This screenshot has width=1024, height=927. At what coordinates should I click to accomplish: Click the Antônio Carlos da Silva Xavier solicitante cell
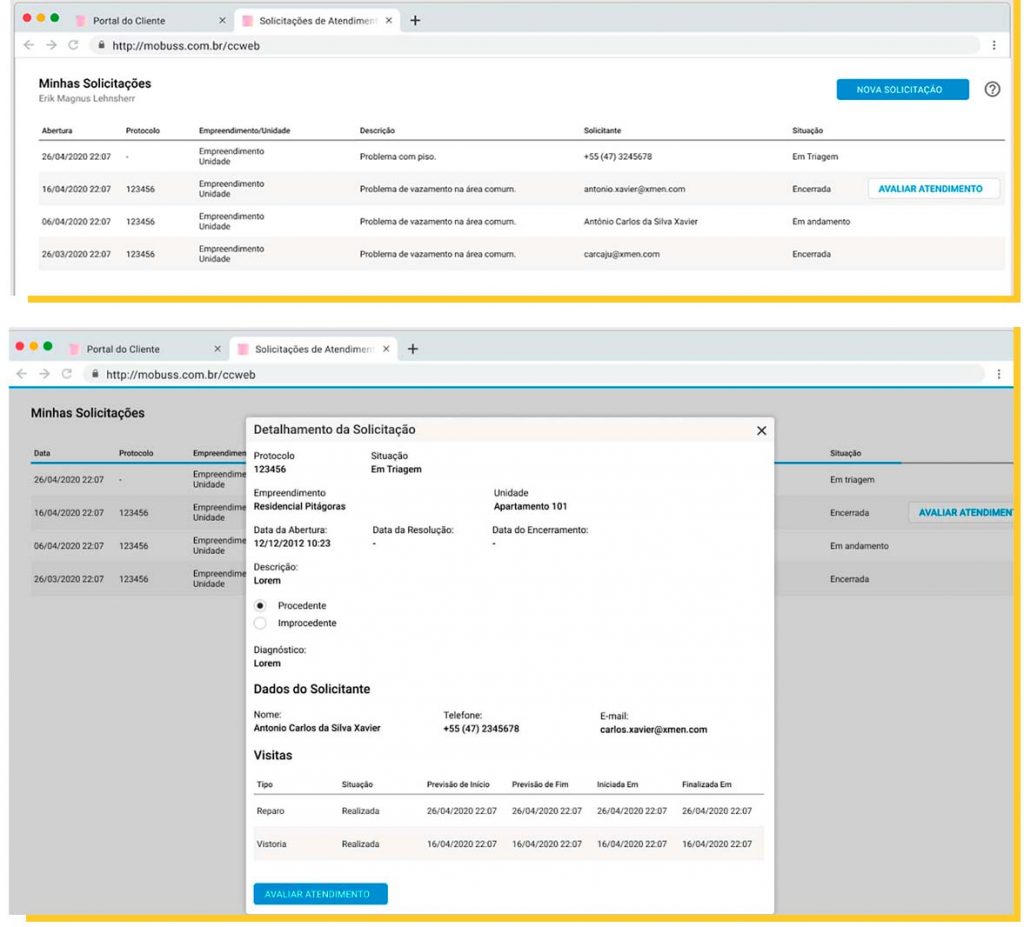pos(641,221)
